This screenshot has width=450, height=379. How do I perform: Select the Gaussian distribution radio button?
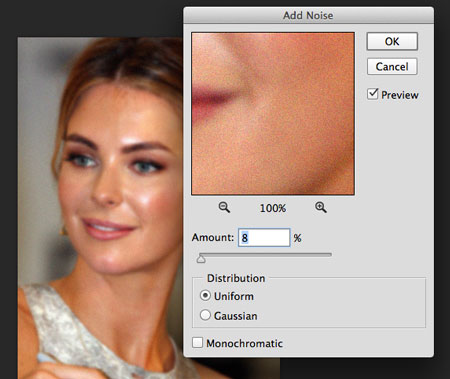pyautogui.click(x=205, y=315)
